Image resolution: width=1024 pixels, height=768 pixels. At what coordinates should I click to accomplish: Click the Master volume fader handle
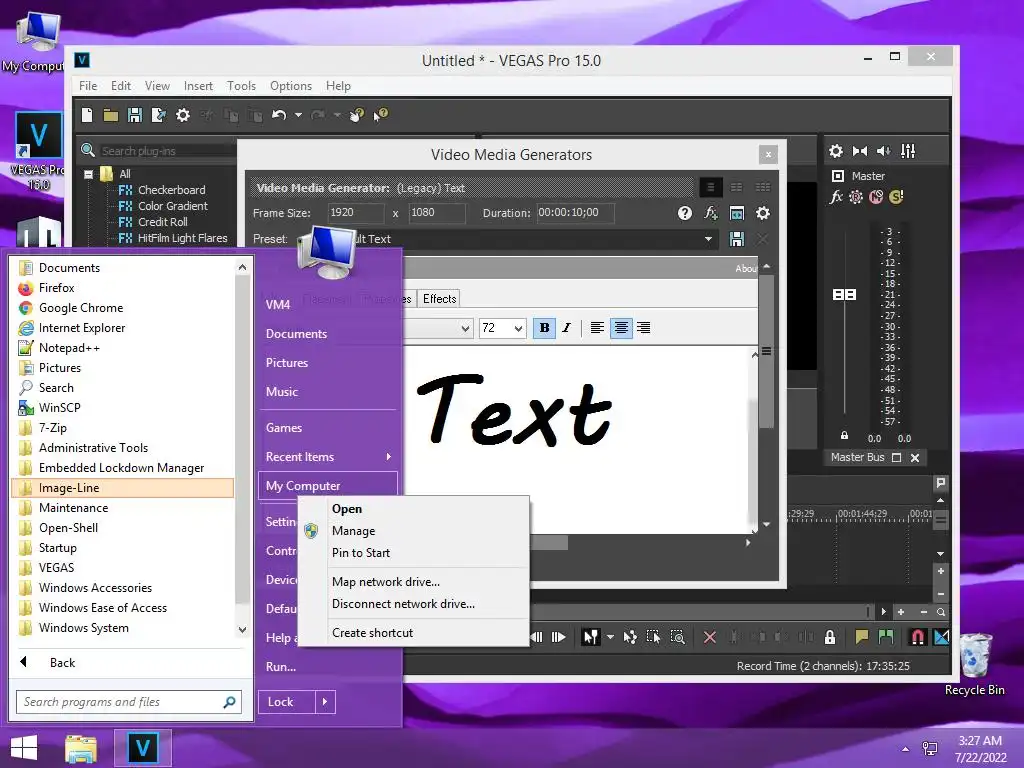click(x=844, y=295)
